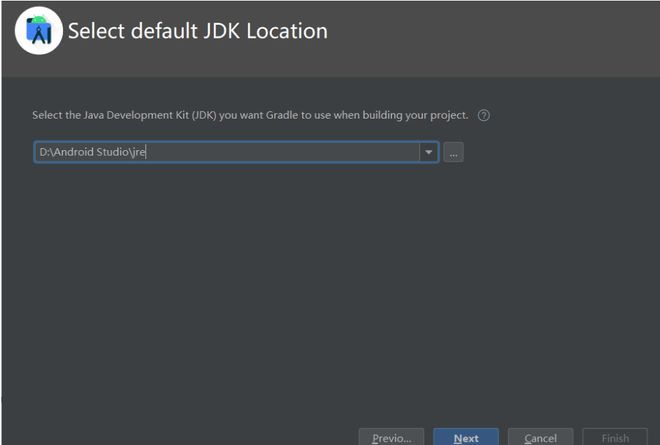
Task: Click the 'Select default JDK Location' heading
Action: pyautogui.click(x=198, y=31)
